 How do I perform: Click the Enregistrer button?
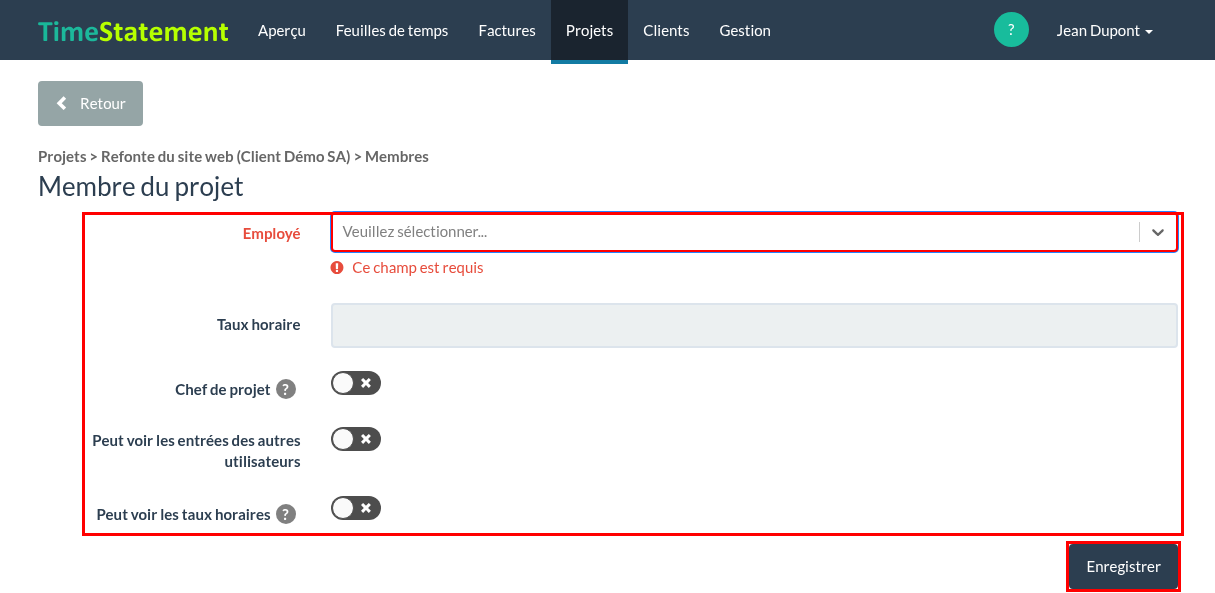coord(1123,567)
